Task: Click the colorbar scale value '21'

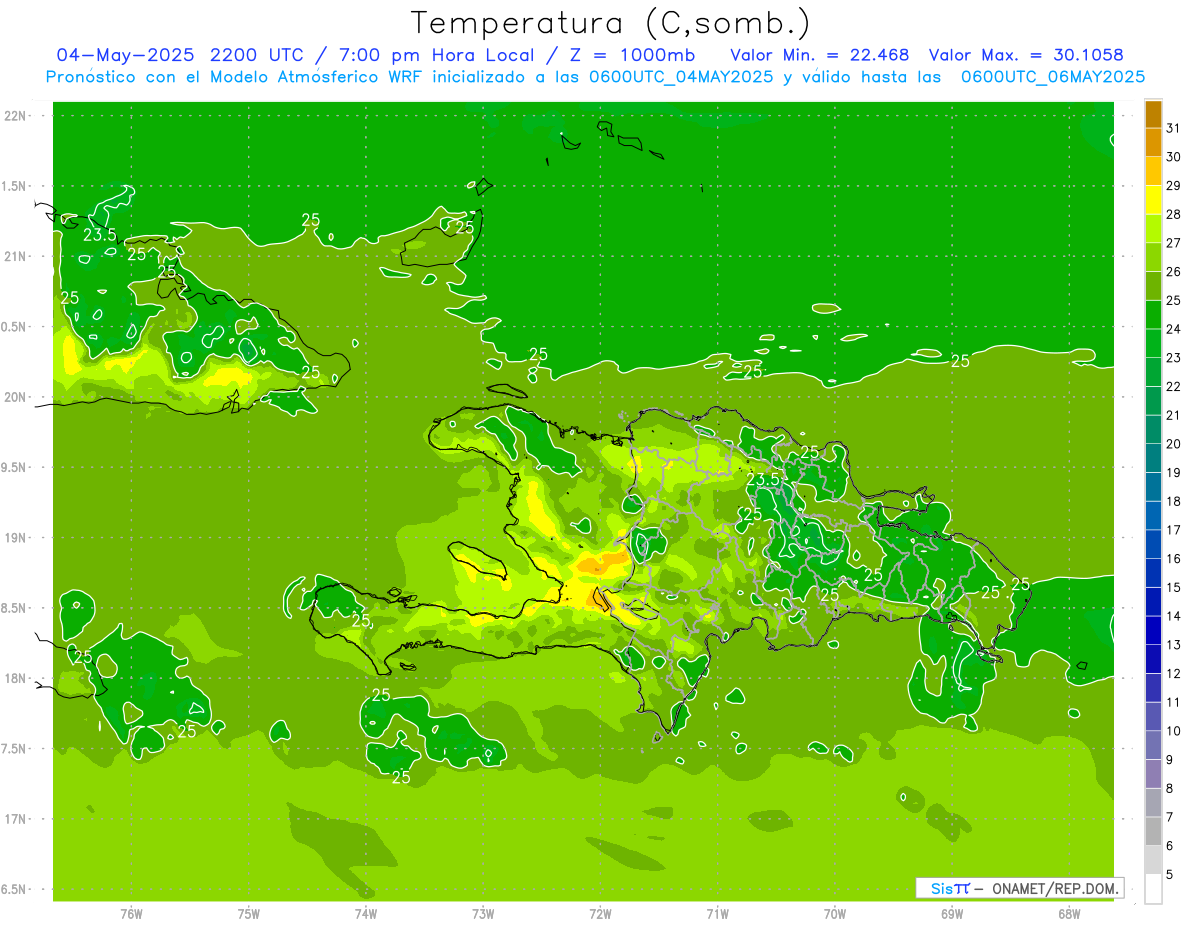Action: 1174,415
